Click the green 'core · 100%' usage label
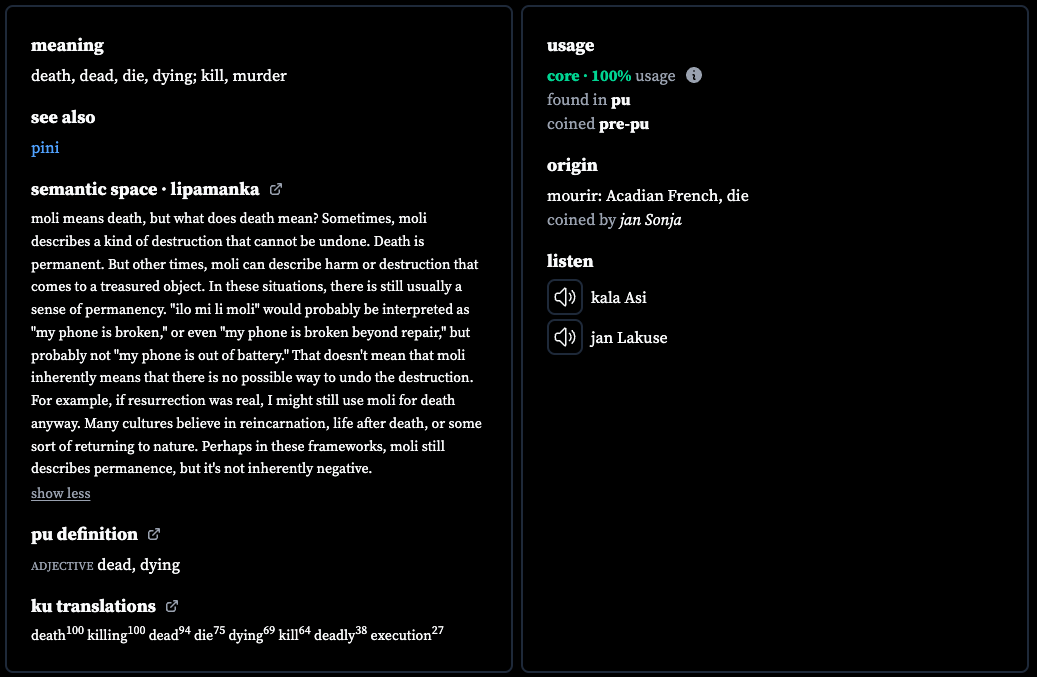 click(x=589, y=76)
